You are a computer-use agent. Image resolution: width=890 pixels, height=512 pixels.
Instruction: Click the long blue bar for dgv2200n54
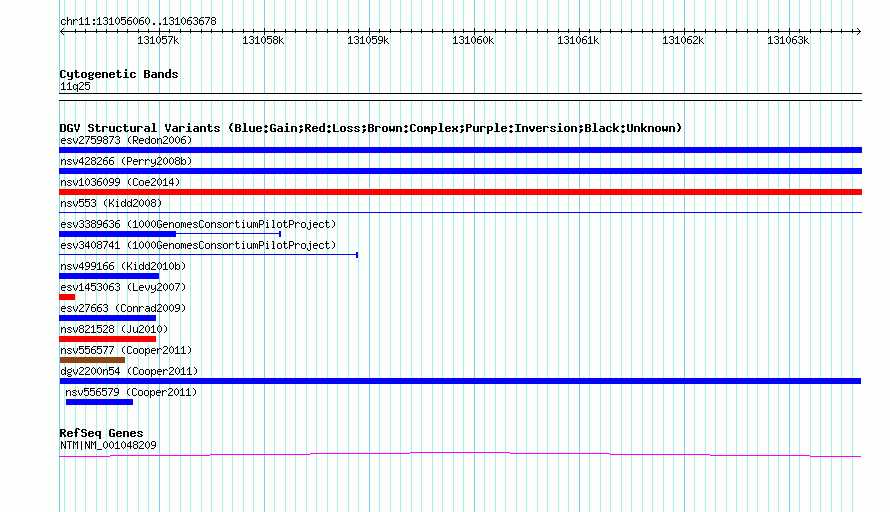coord(460,381)
